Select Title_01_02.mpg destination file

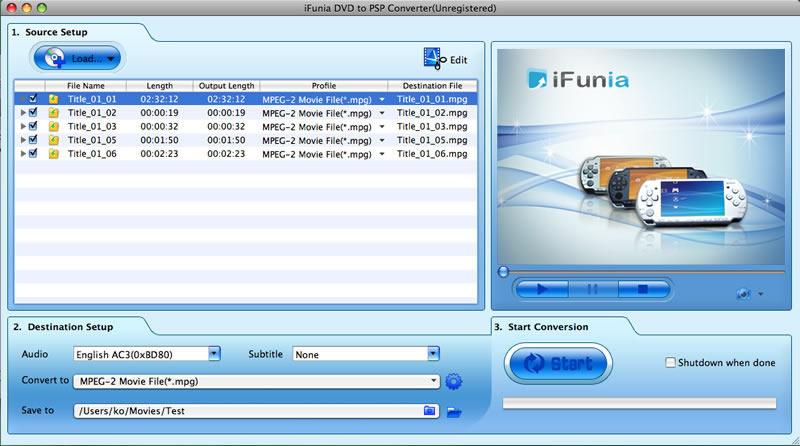432,113
